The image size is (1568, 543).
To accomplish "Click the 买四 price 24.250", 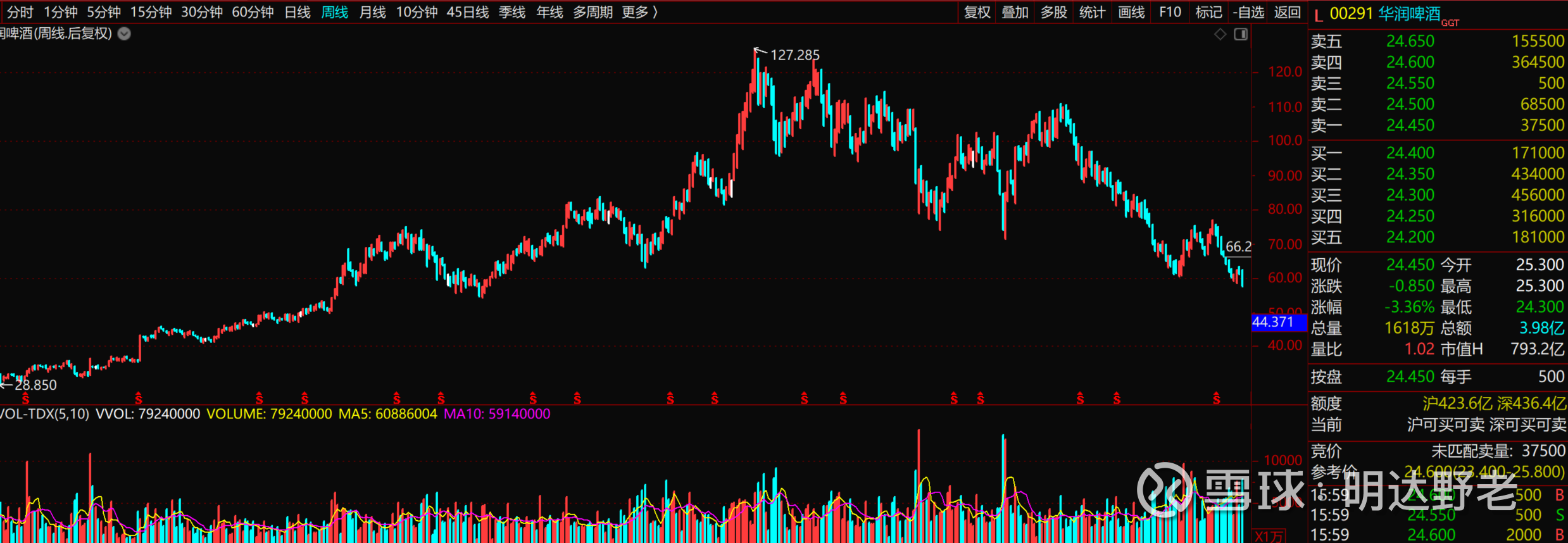I will click(1410, 216).
